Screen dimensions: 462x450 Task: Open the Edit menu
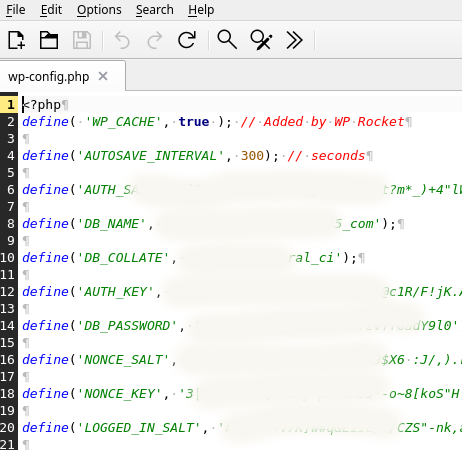pos(51,10)
